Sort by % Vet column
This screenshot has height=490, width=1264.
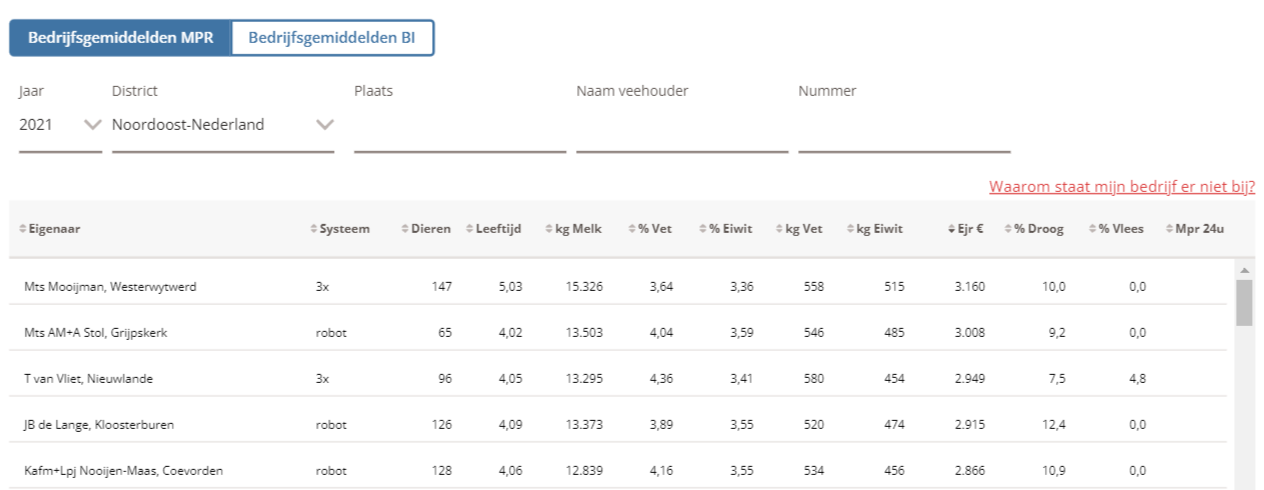pos(650,229)
